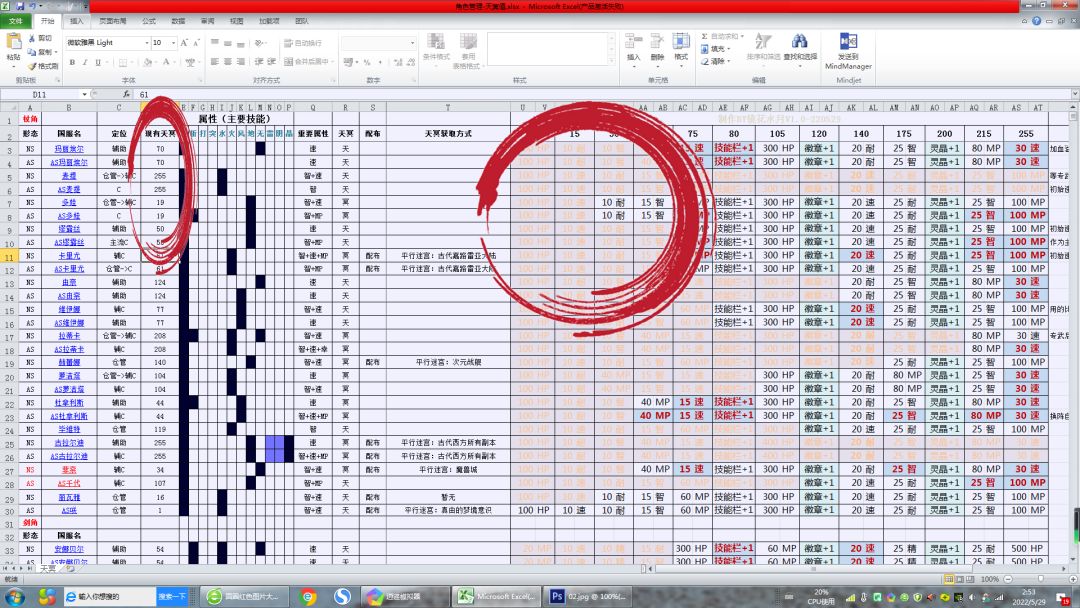Viewport: 1080px width, 608px height.
Task: Align cell text to the right
Action: click(240, 62)
